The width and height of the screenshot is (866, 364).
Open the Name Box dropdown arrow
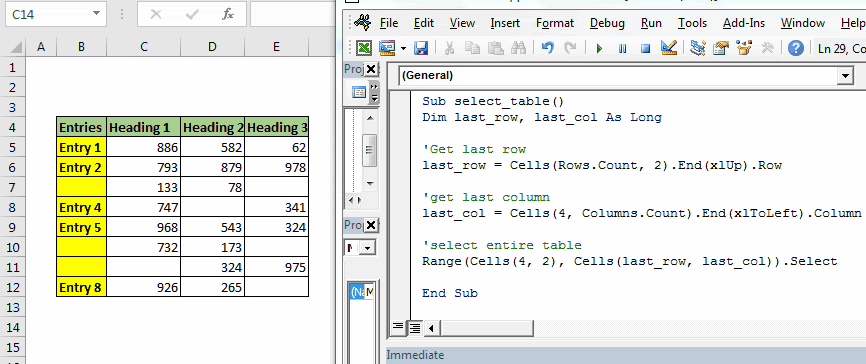coord(97,14)
